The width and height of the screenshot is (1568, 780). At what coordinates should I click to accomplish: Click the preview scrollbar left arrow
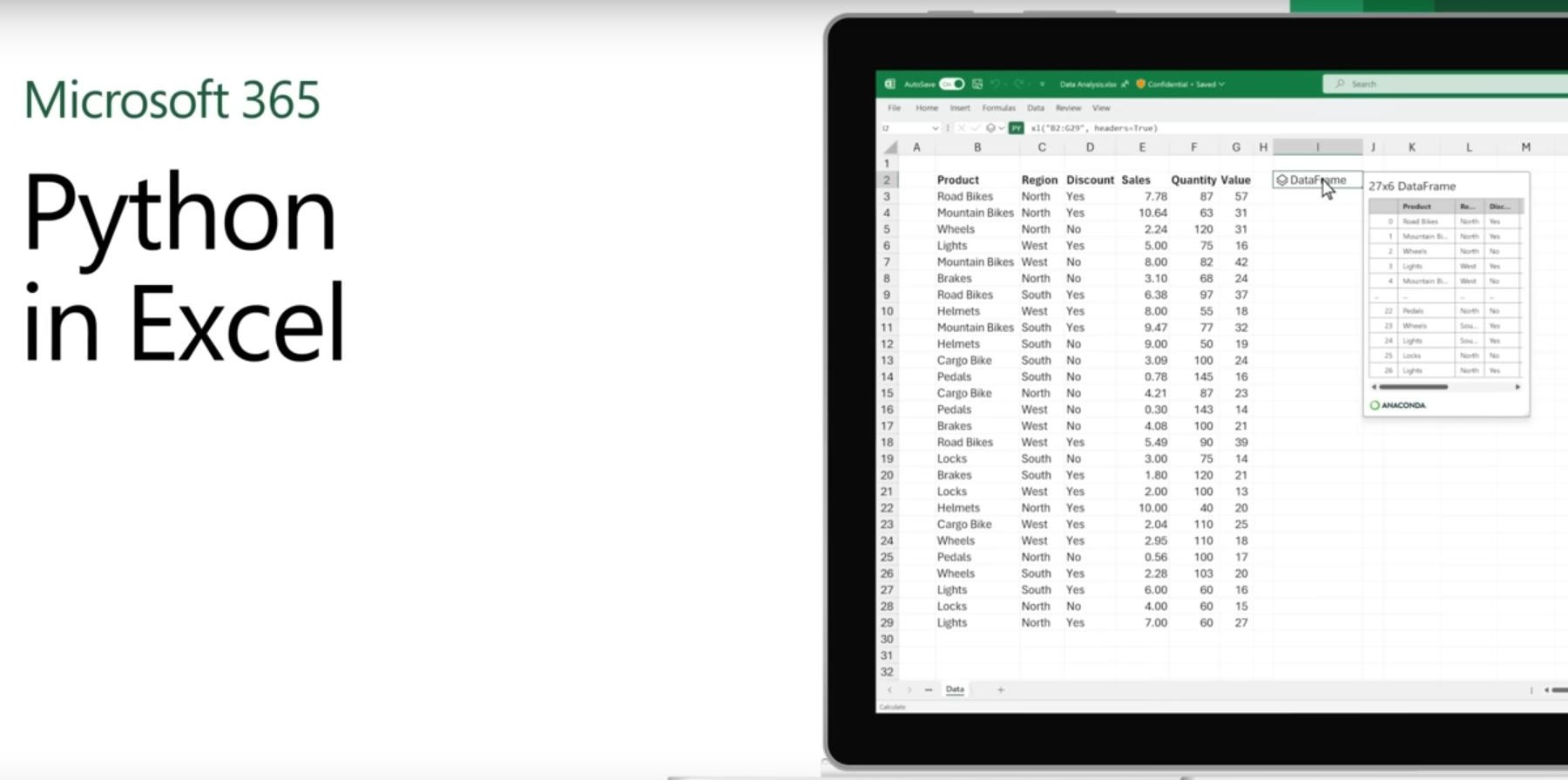point(1374,386)
